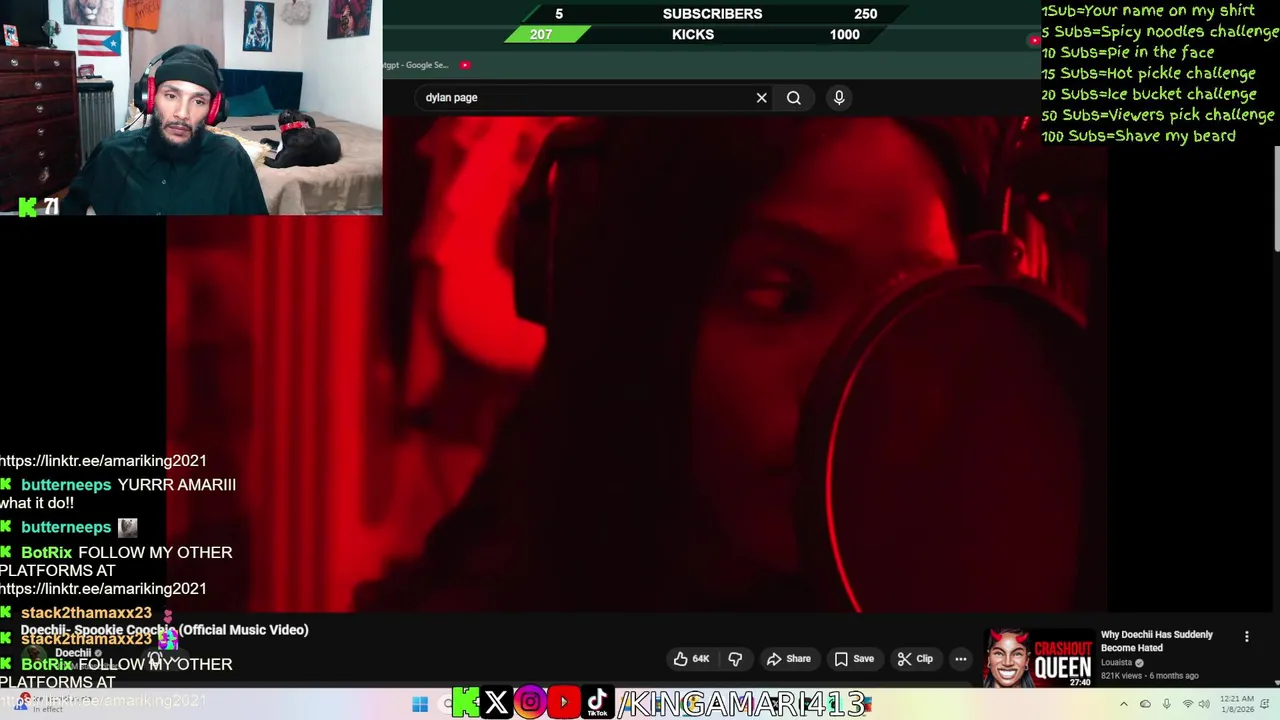Screen dimensions: 1280x720
Task: Open 'Why Doechii Has Suddenly Become Hated' title
Action: click(x=1157, y=641)
